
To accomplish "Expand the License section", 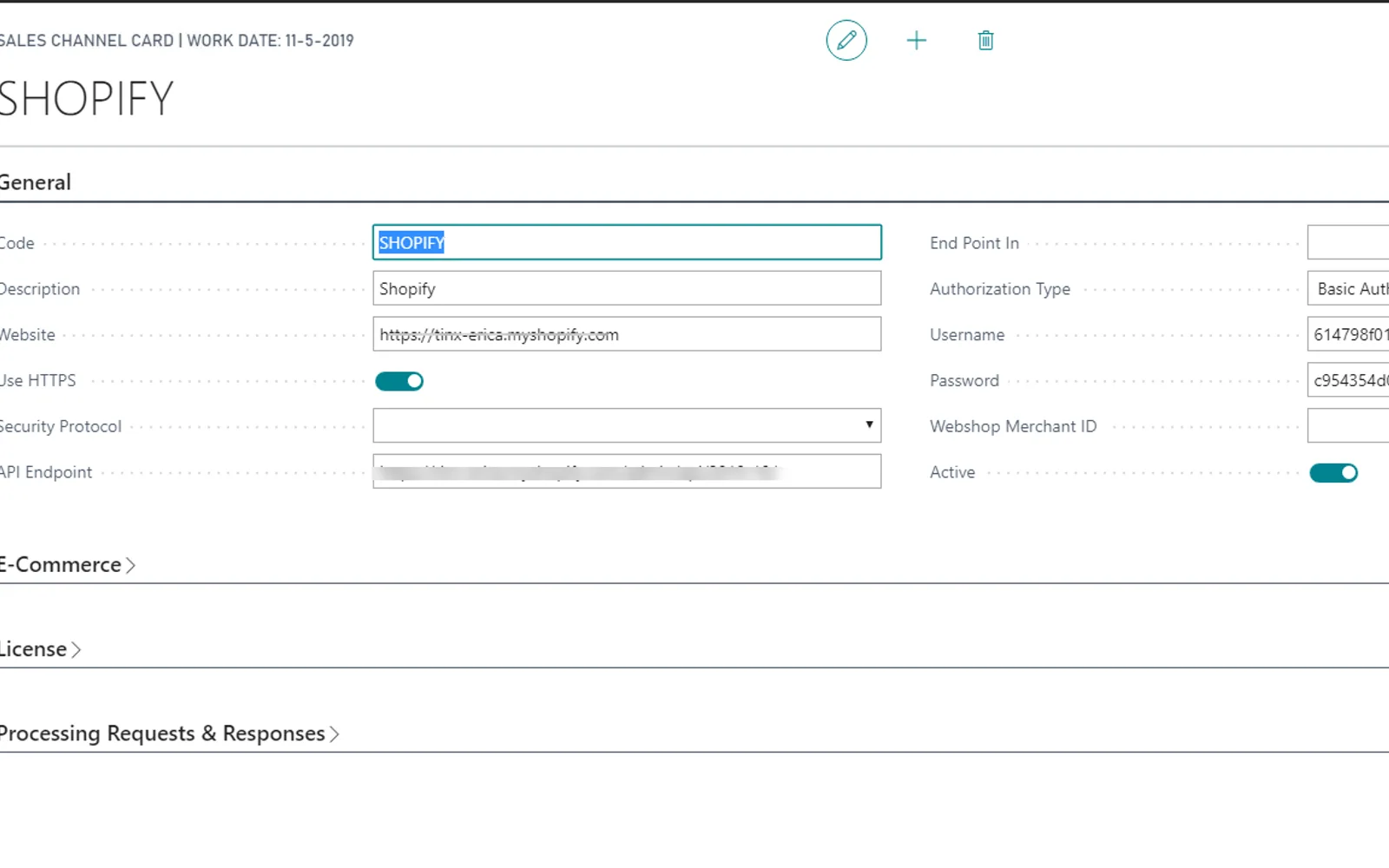I will 40,649.
